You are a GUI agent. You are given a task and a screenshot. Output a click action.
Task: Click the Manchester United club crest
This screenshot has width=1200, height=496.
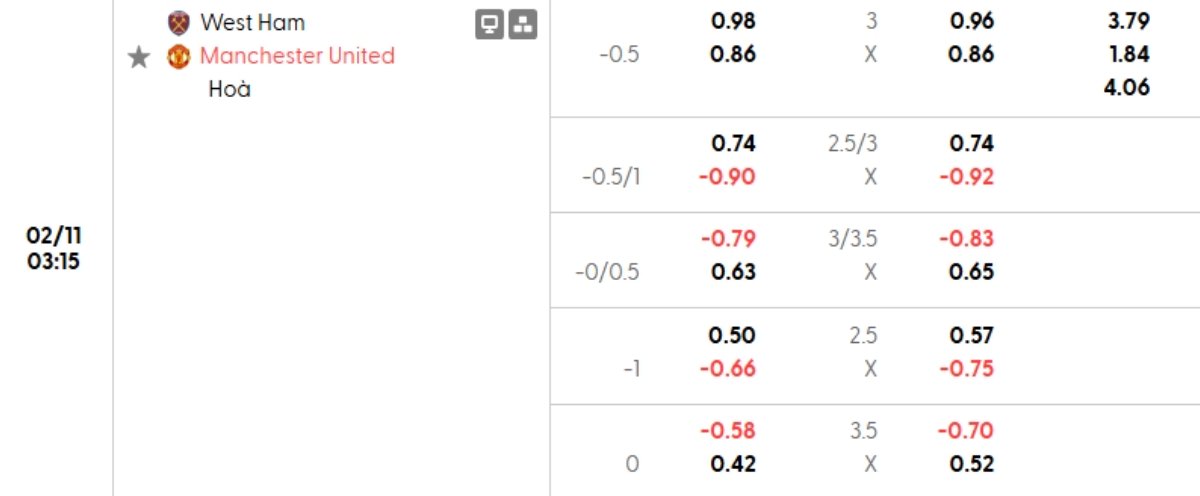[x=179, y=56]
